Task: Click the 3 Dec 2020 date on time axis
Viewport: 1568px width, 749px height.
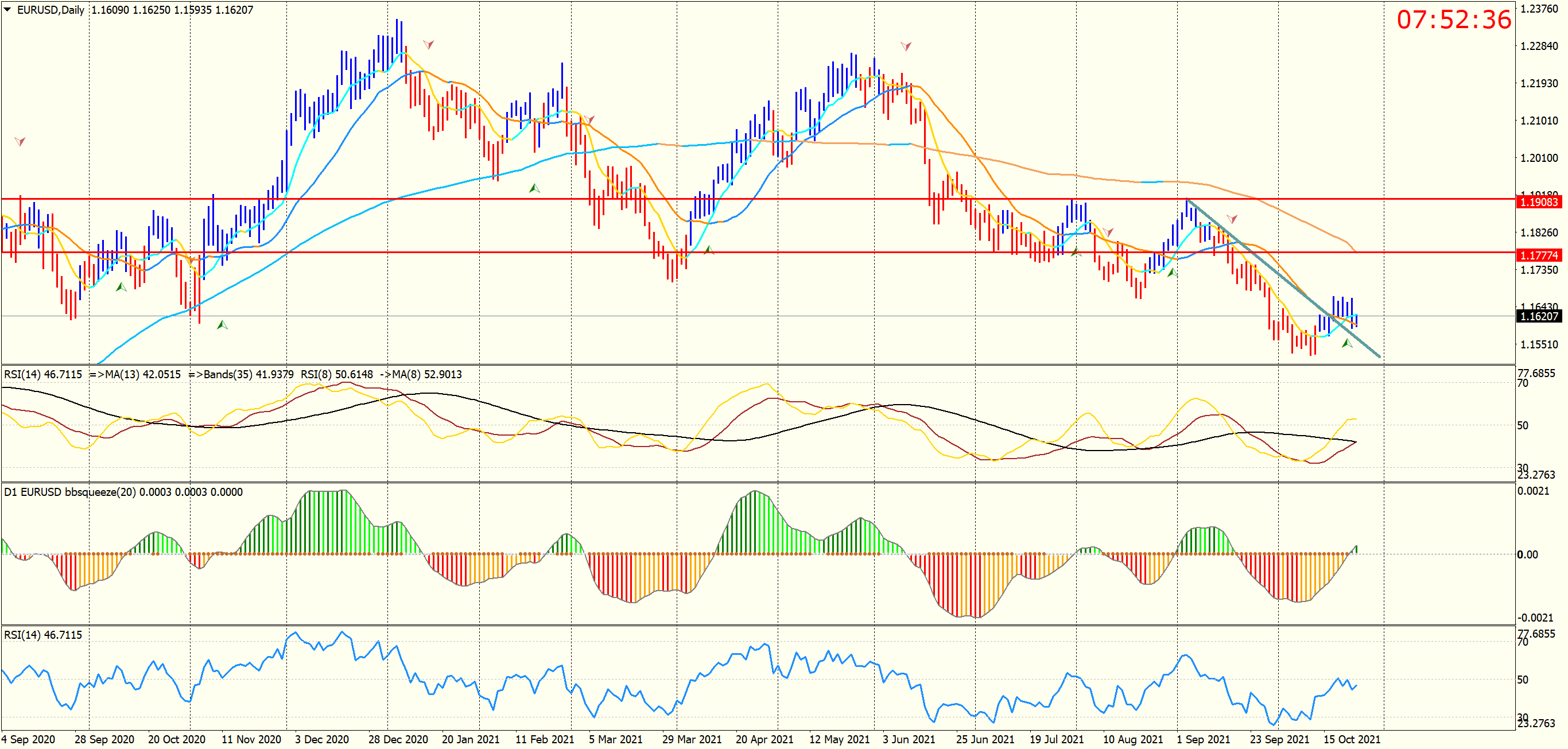Action: [321, 739]
